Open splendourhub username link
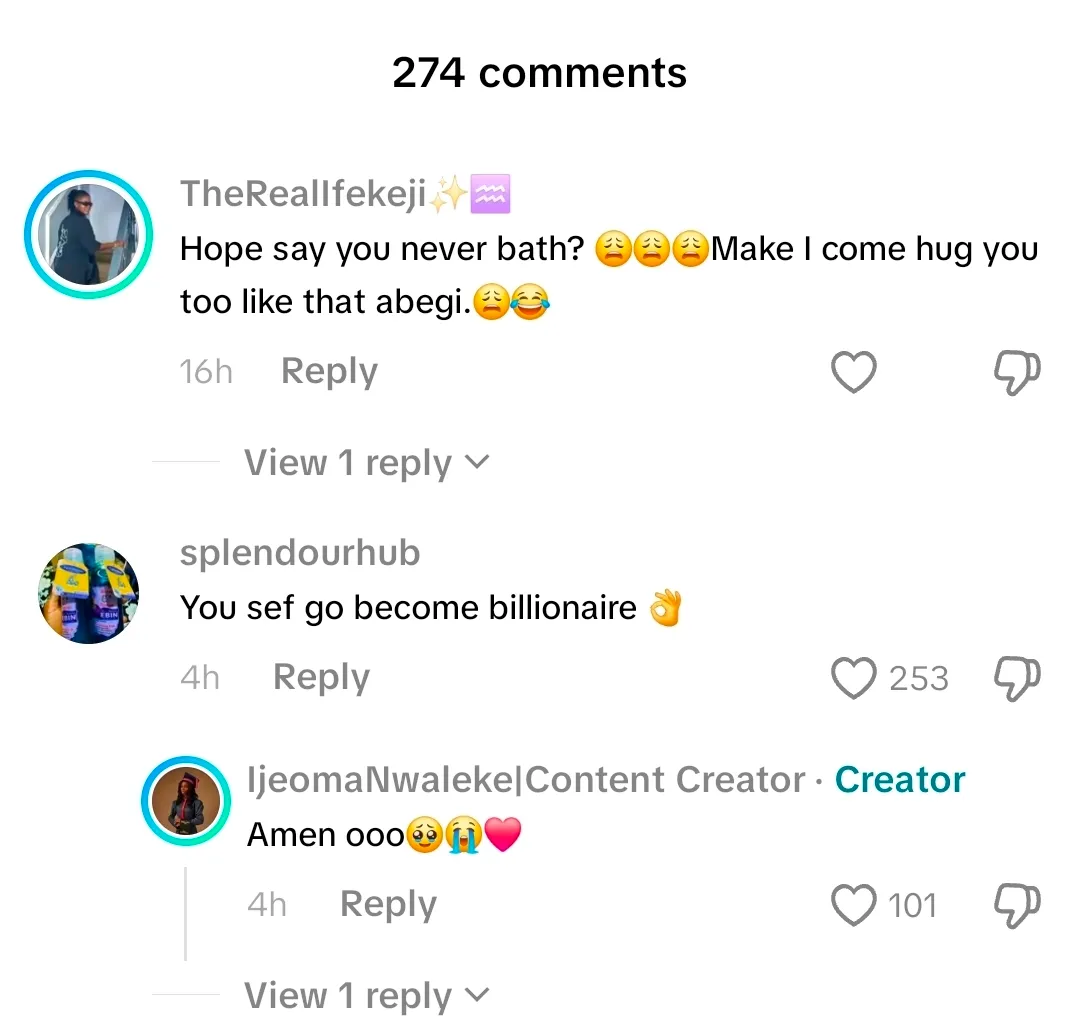This screenshot has height=1033, width=1074. click(300, 553)
